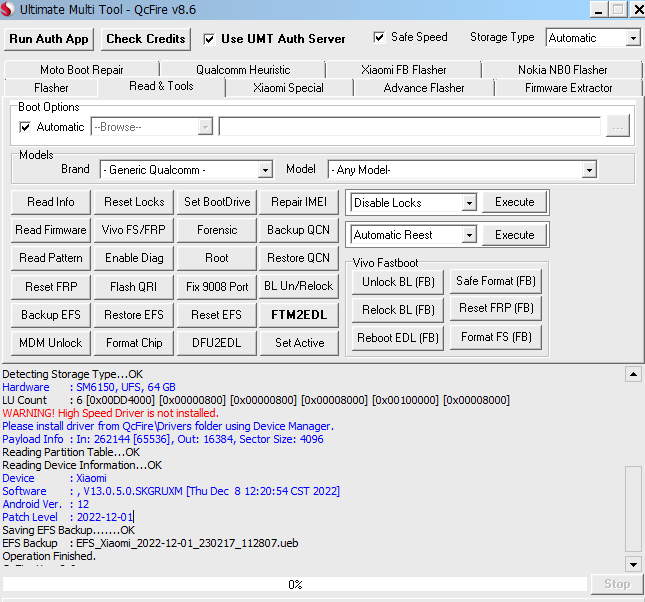
Task: Click Unlock BL (FB) button
Action: 398,282
